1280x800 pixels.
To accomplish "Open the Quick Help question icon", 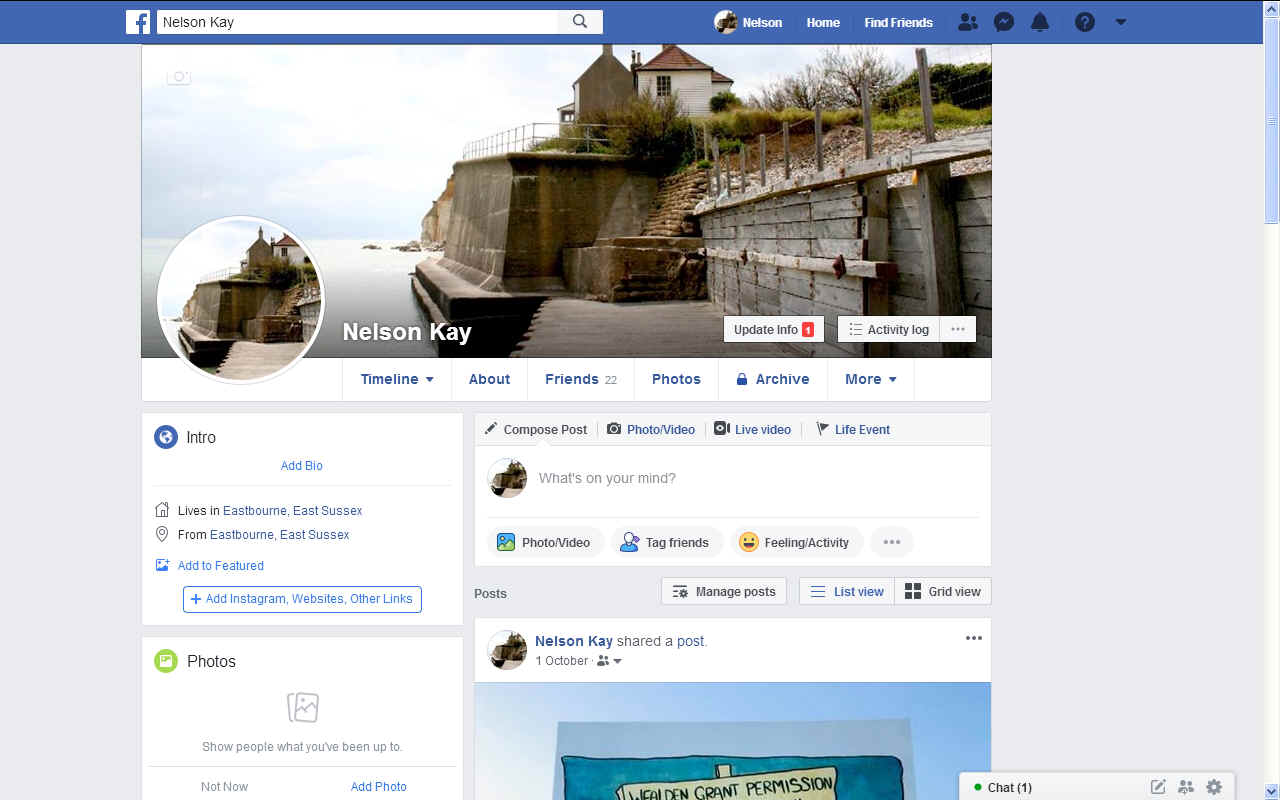I will point(1085,22).
